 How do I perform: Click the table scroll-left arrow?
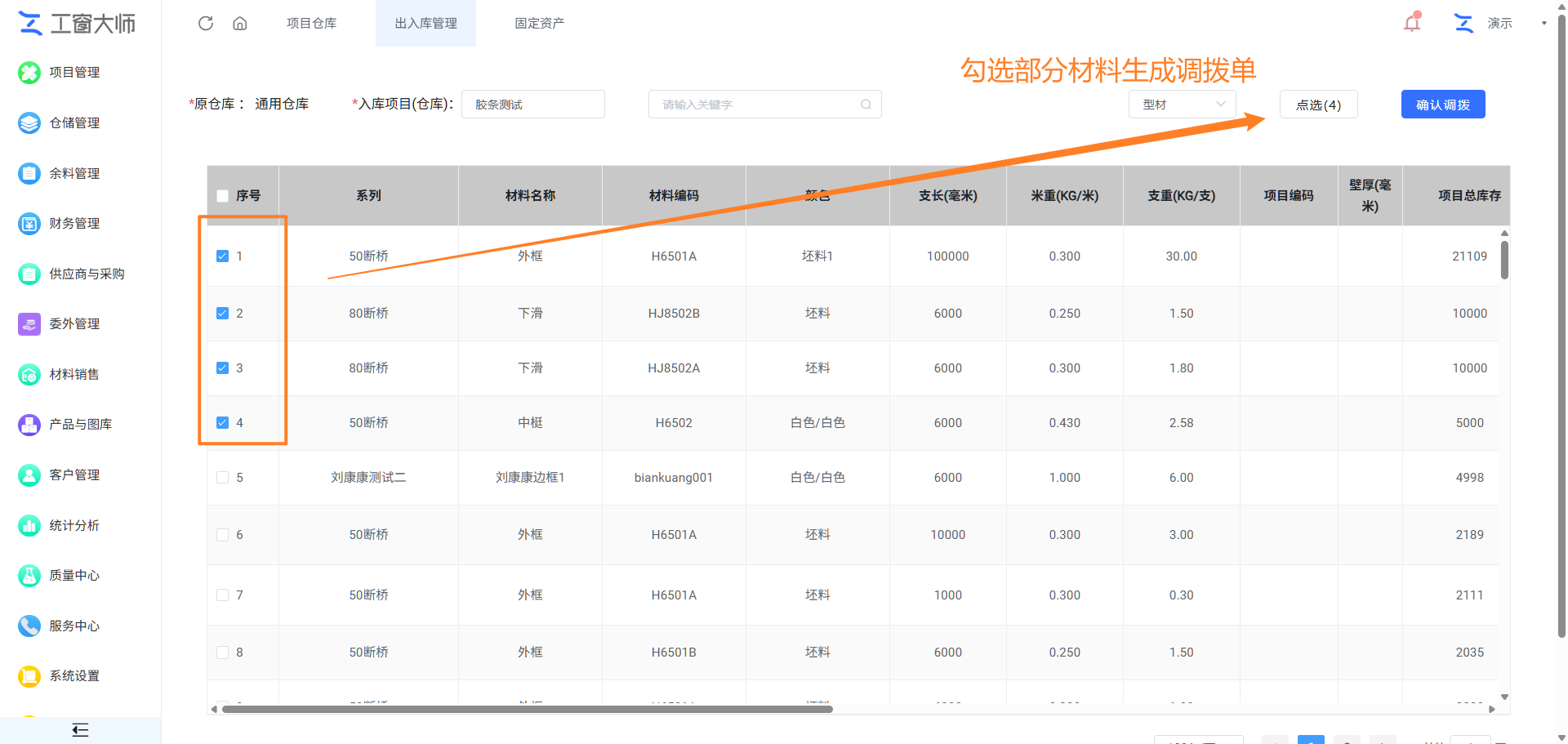click(x=214, y=709)
